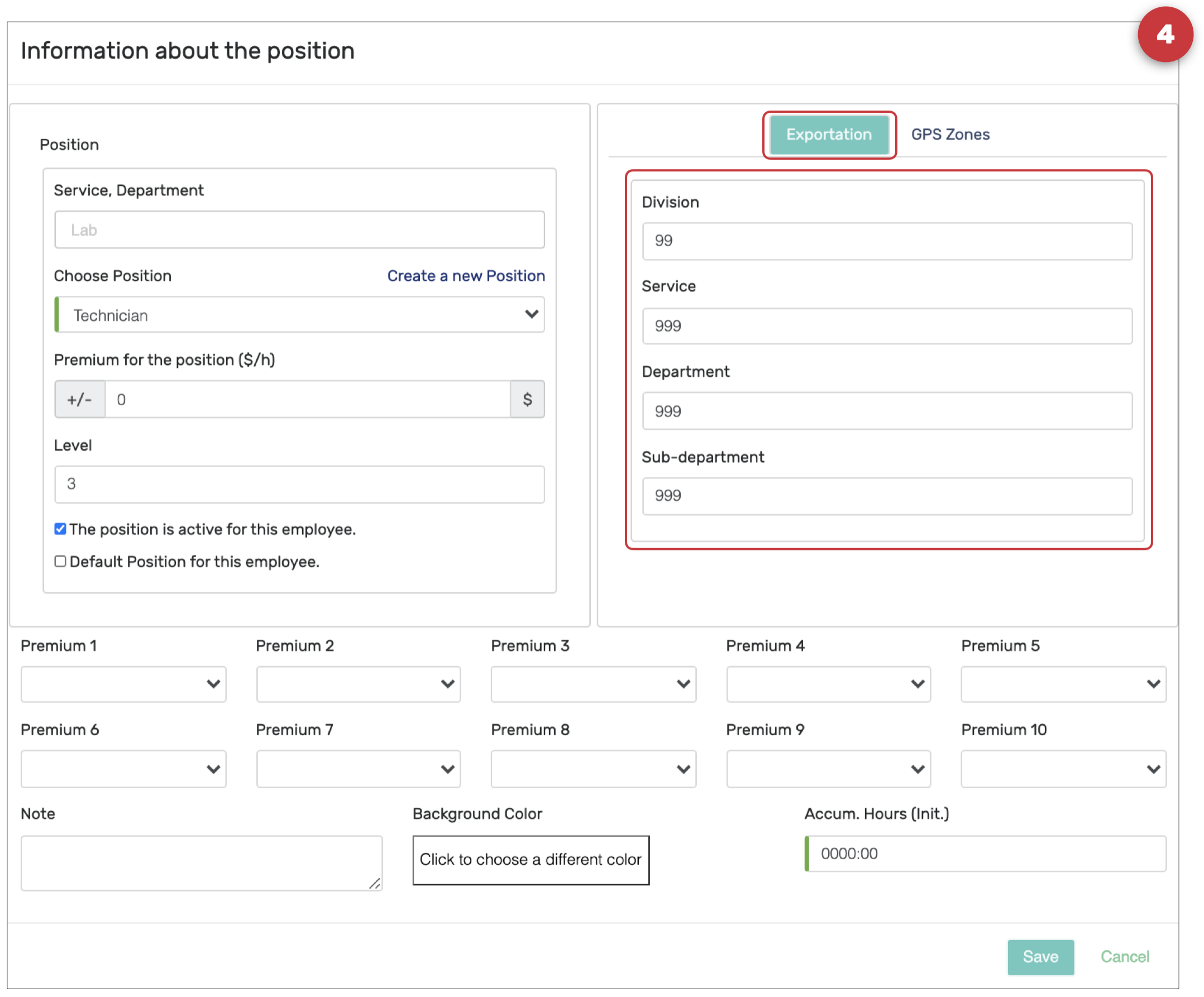Click into the Division field

point(886,241)
